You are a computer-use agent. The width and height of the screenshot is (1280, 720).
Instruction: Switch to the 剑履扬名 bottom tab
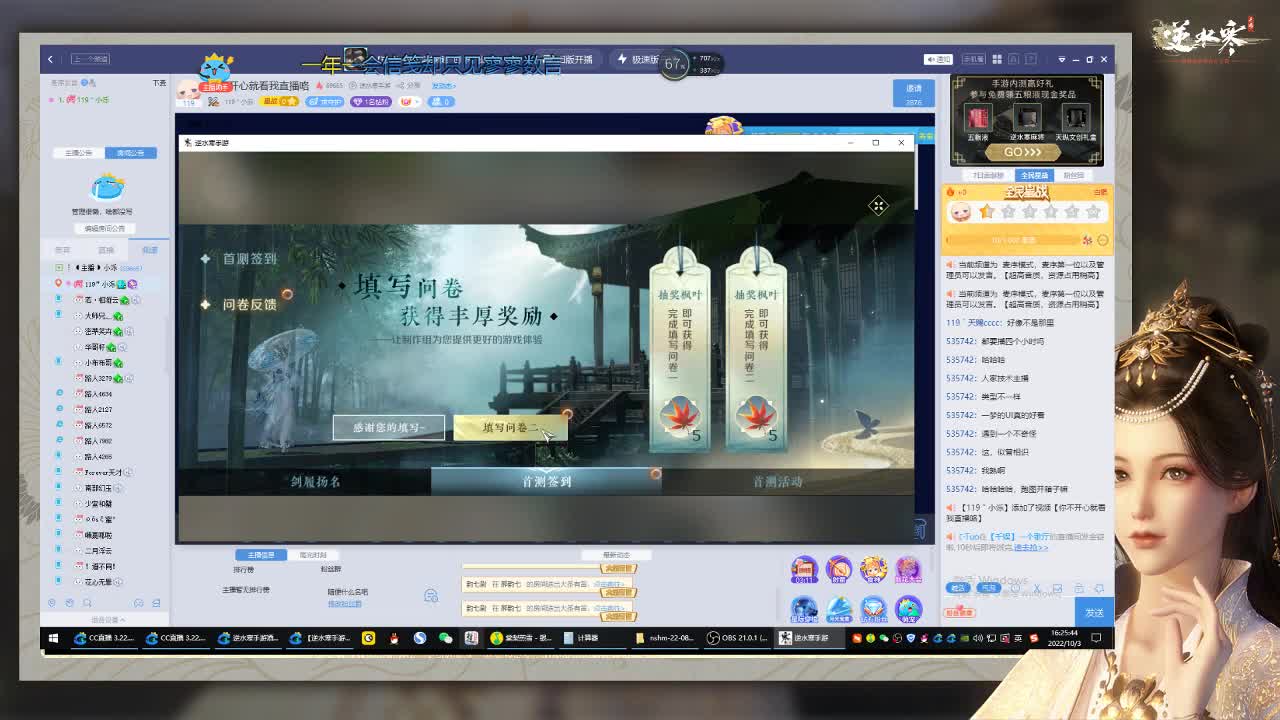click(x=315, y=481)
